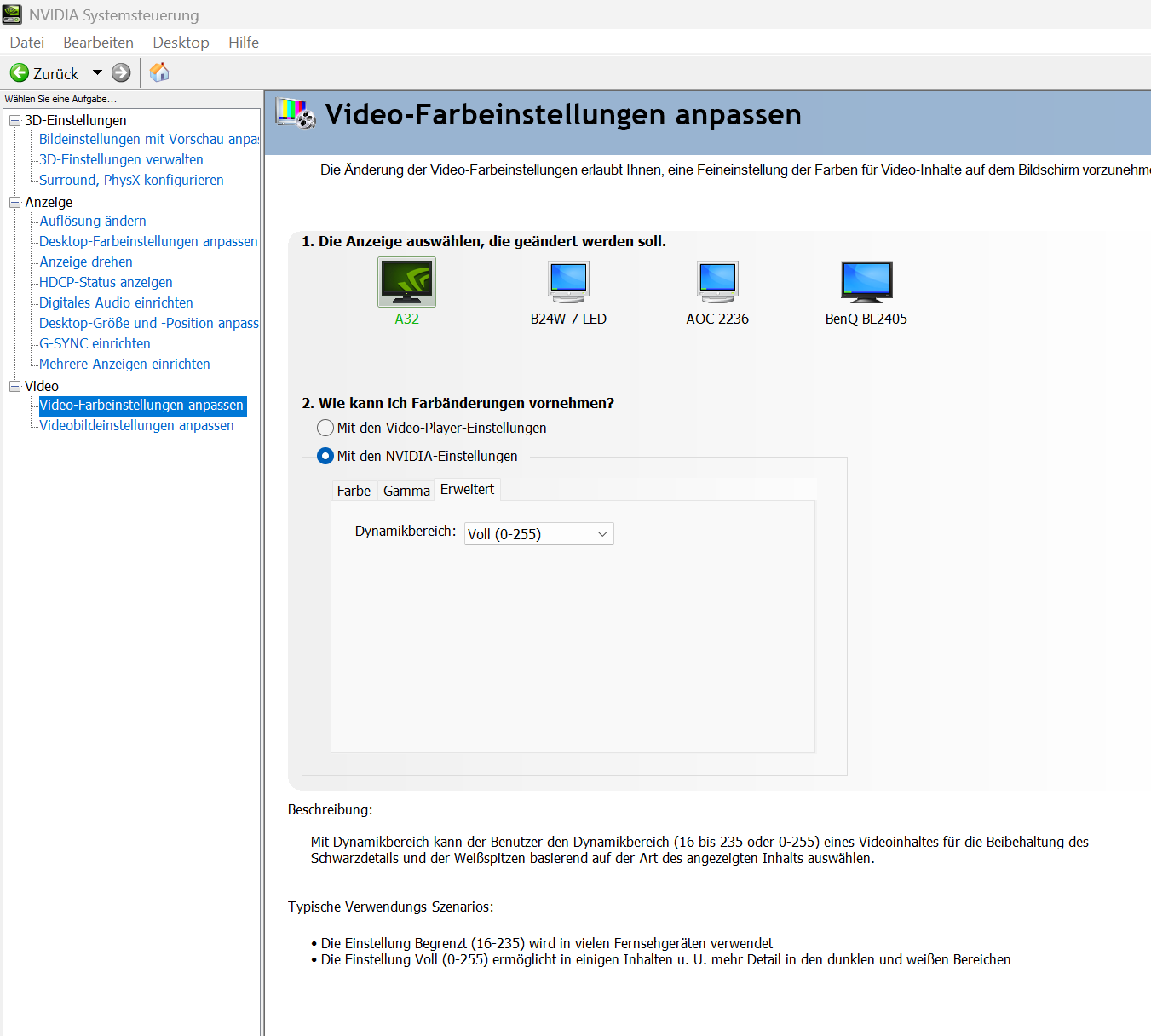This screenshot has height=1036, width=1151.
Task: Click the grey forward arrow icon
Action: click(x=122, y=73)
